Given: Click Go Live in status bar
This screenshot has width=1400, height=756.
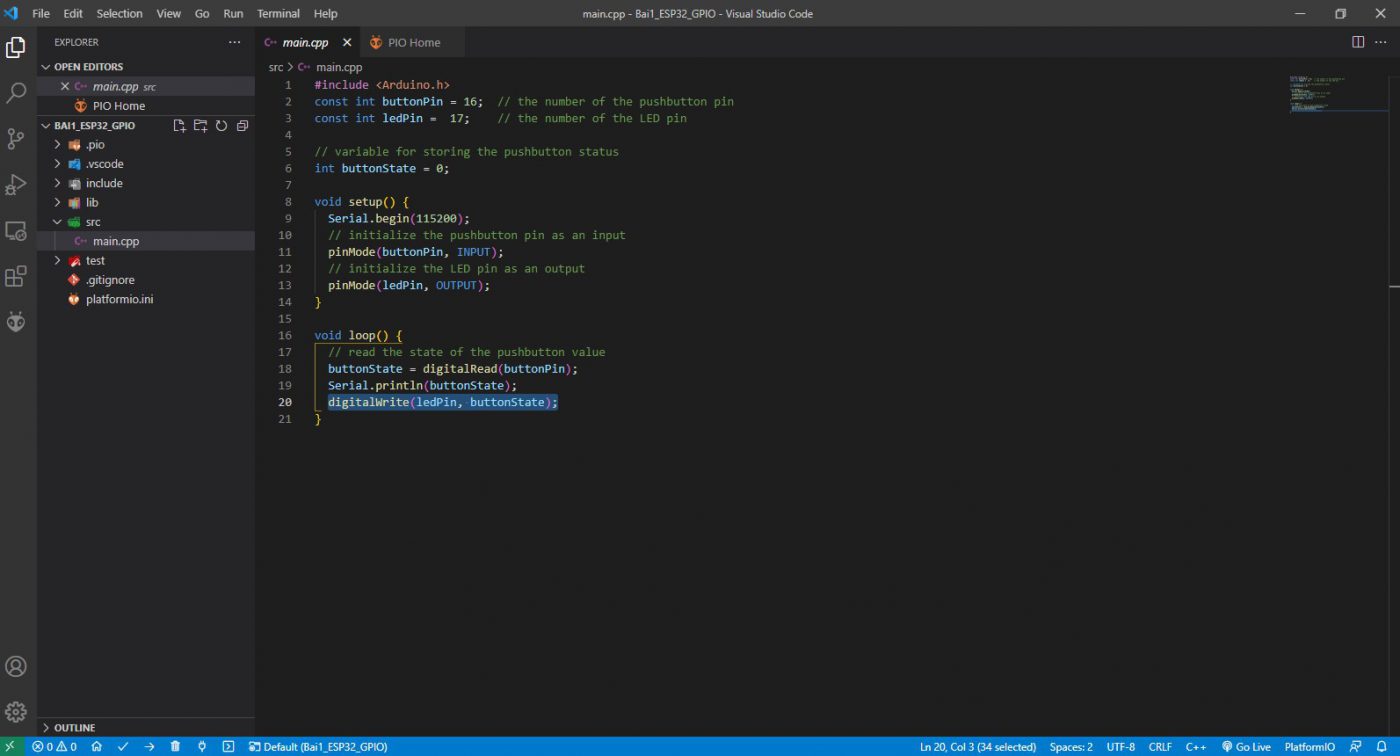Looking at the screenshot, I should pos(1246,747).
